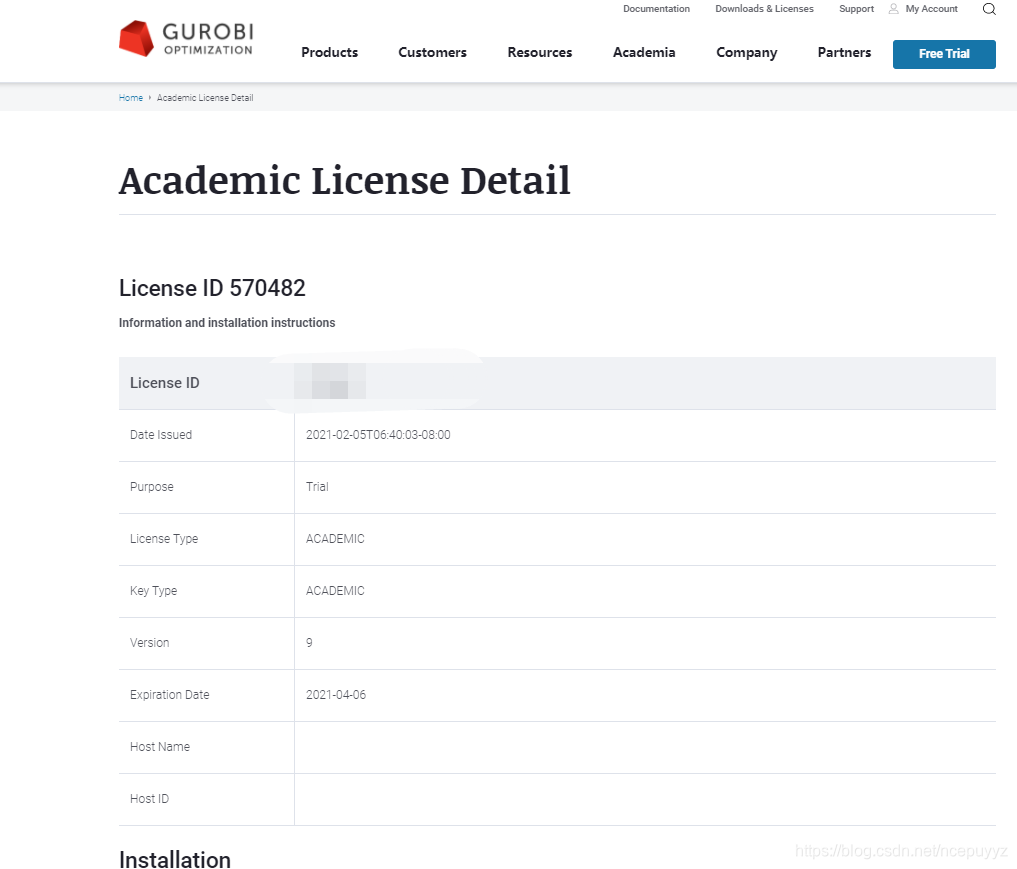Open the Support link
The width and height of the screenshot is (1017, 869).
click(x=856, y=9)
